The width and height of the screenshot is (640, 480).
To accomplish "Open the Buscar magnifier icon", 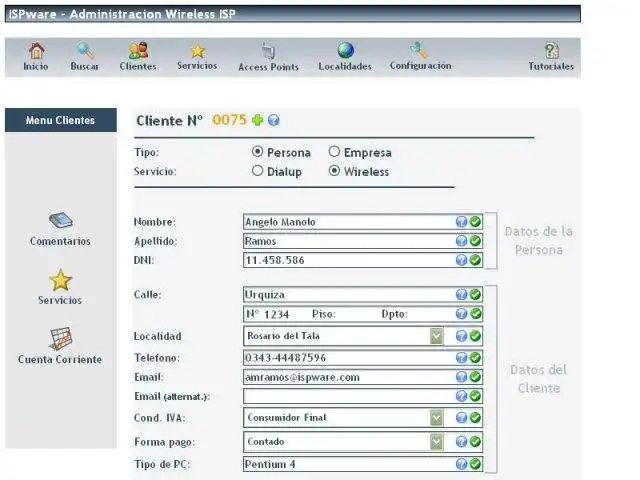I will click(x=85, y=51).
